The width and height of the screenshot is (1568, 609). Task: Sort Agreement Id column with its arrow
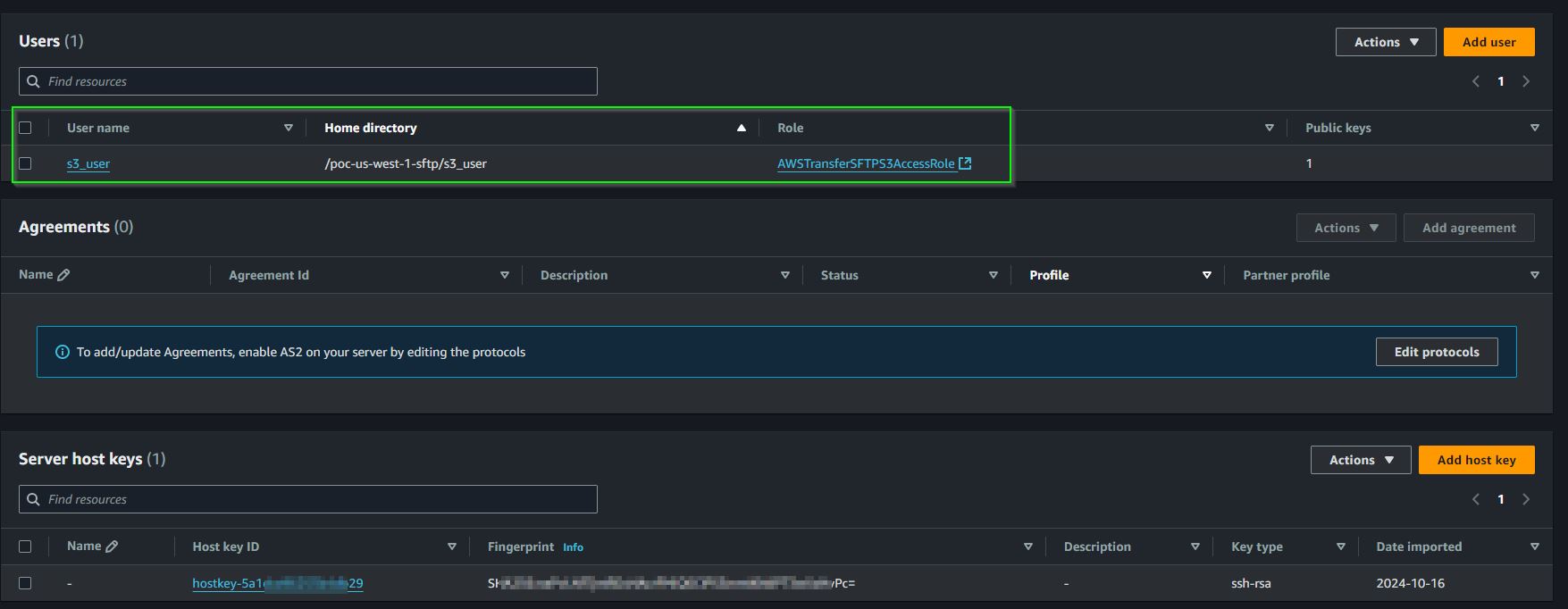[504, 275]
